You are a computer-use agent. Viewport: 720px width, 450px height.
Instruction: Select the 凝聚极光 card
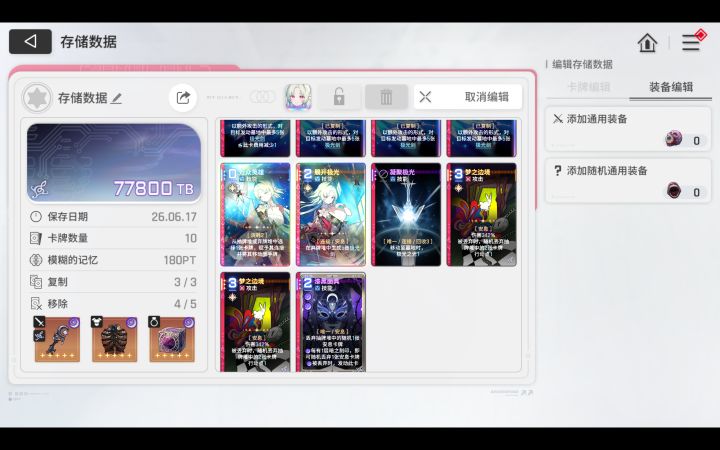(x=406, y=214)
